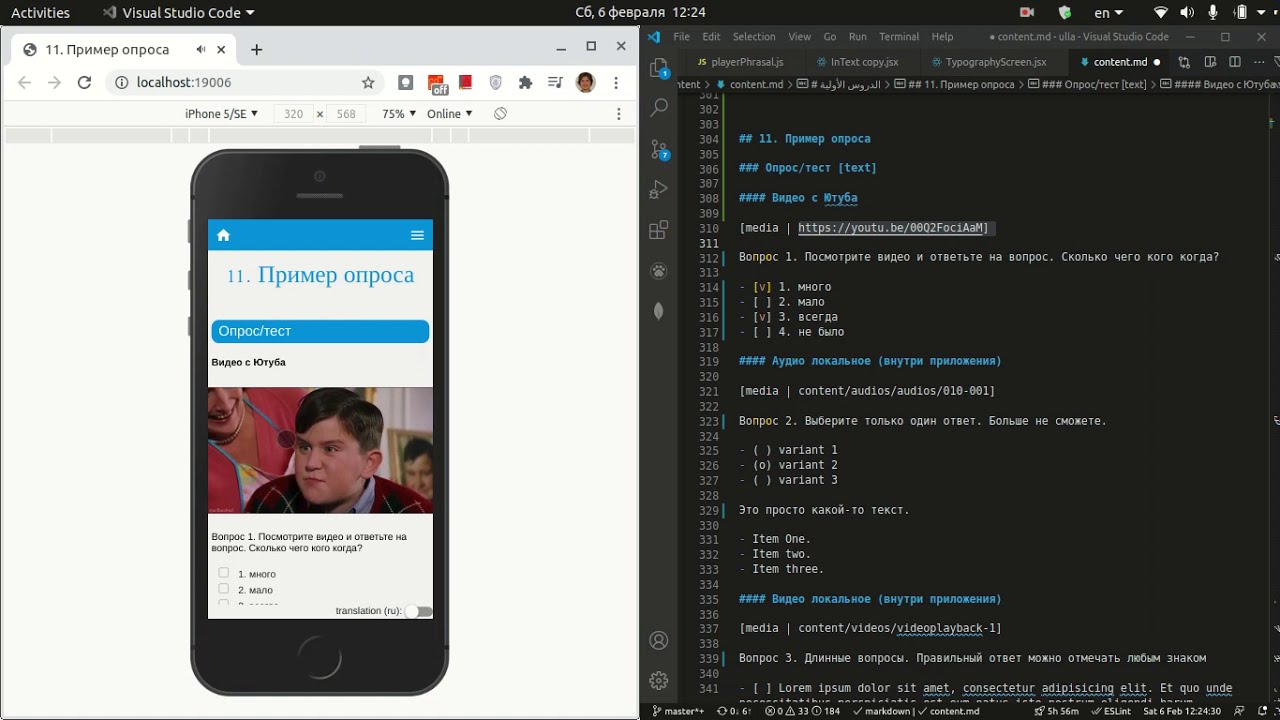
Task: Click the YouTube video thumbnail in phone
Action: [x=320, y=450]
